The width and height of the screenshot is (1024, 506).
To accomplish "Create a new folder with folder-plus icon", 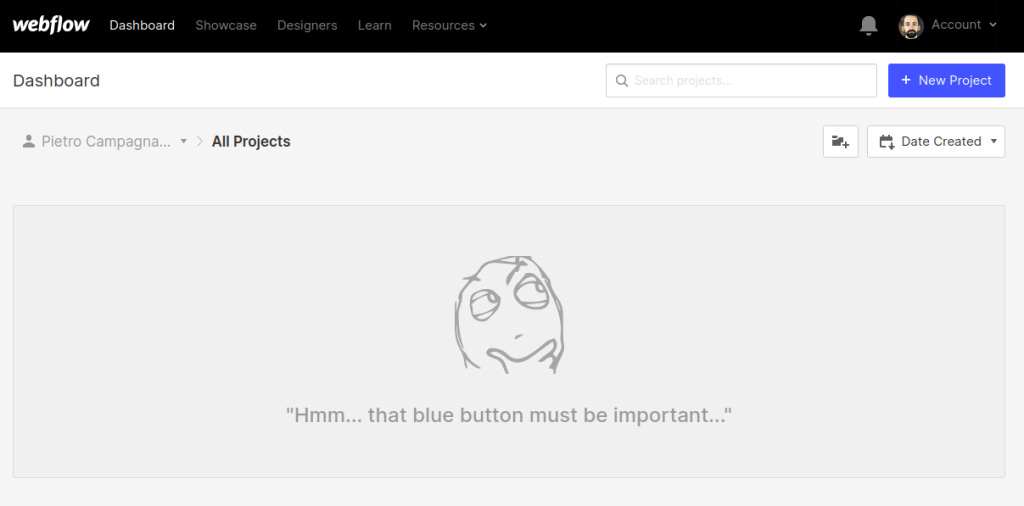I will [x=840, y=142].
